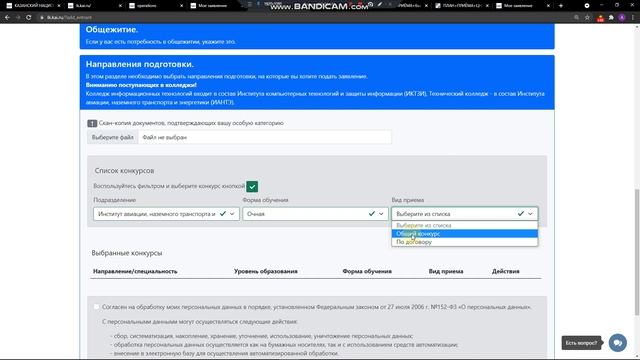Collapse the 'Вид приема' dropdown
This screenshot has width=640, height=360.
(x=464, y=214)
